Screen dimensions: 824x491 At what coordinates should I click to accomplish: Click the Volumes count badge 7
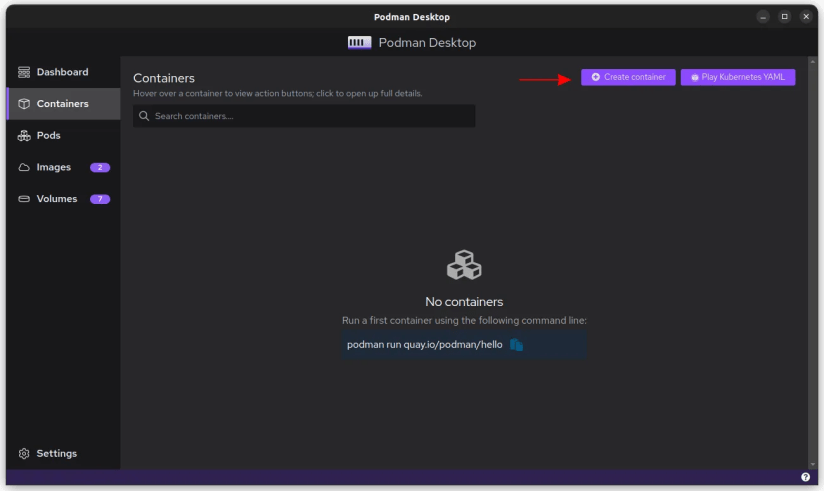(100, 199)
